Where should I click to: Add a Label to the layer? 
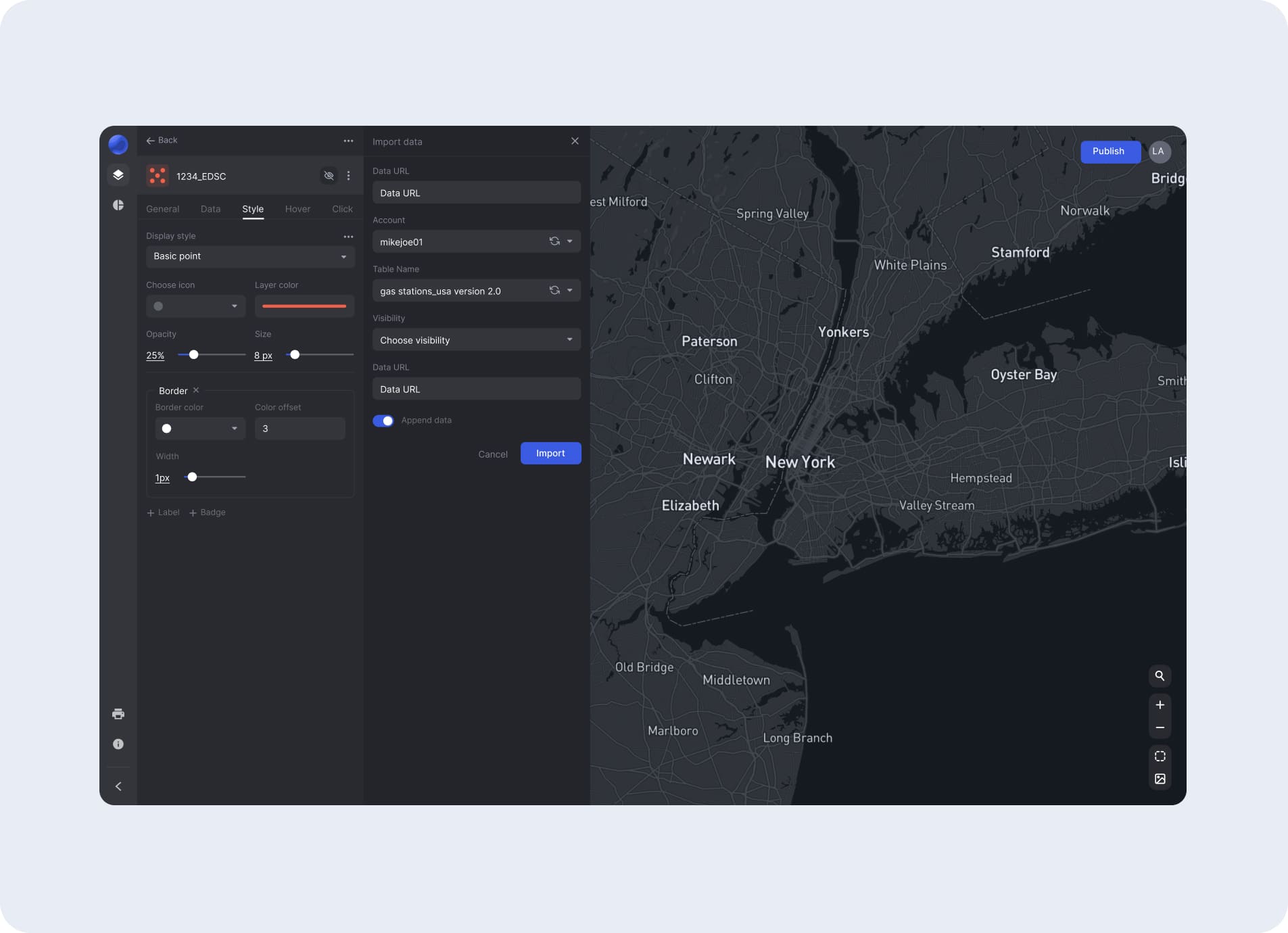pyautogui.click(x=163, y=512)
